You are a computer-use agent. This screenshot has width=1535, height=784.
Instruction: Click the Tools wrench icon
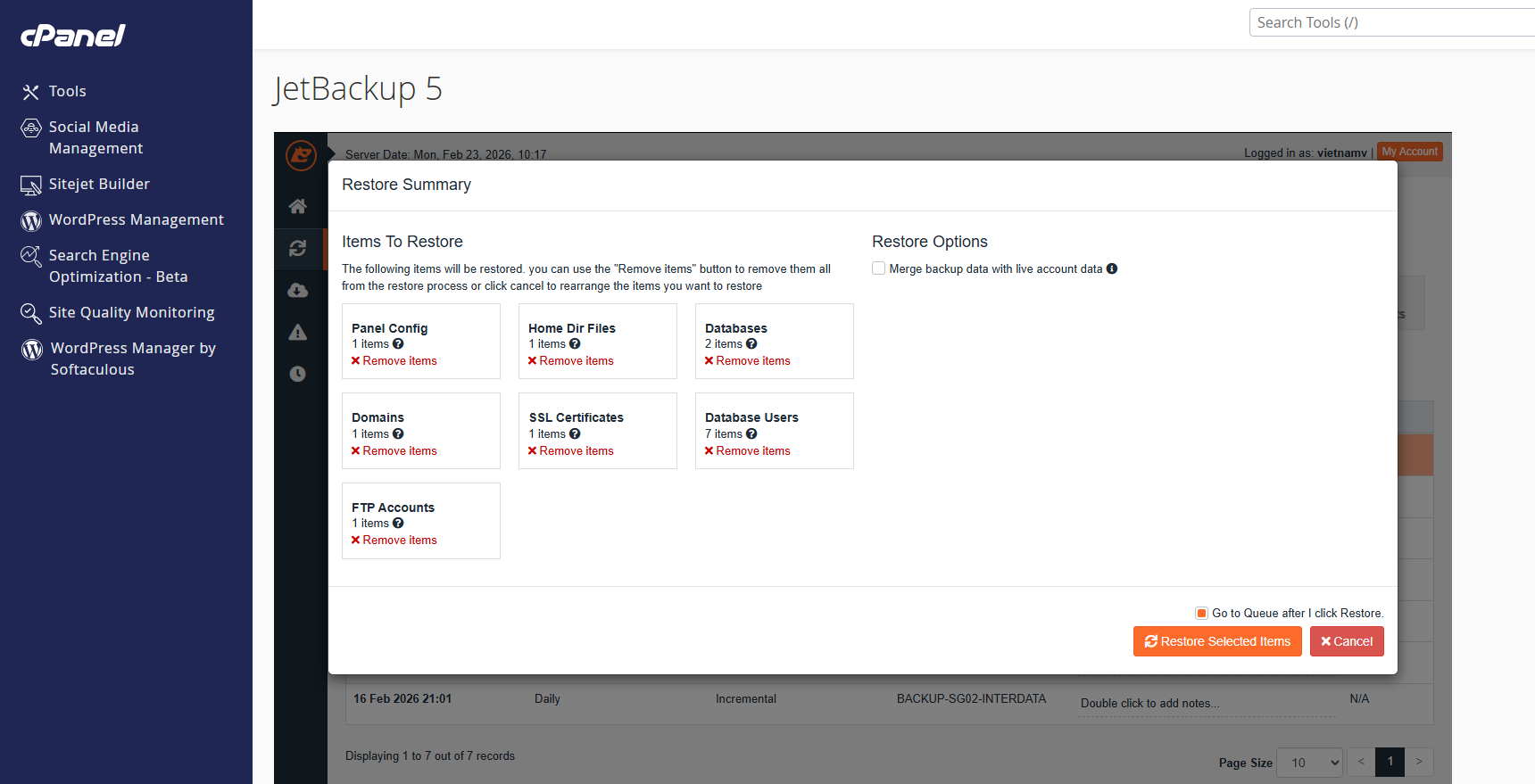click(31, 92)
